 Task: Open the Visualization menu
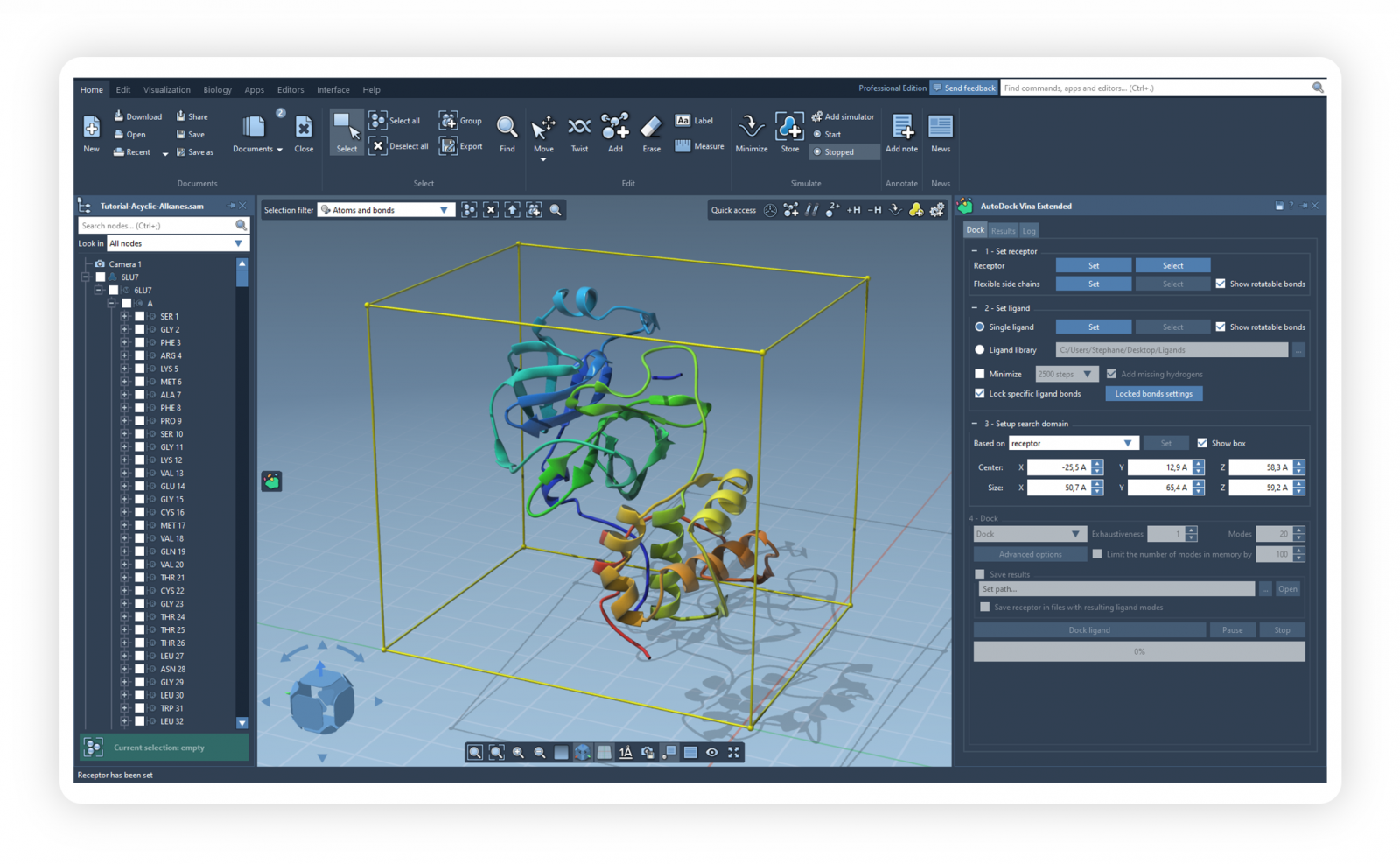click(x=166, y=90)
